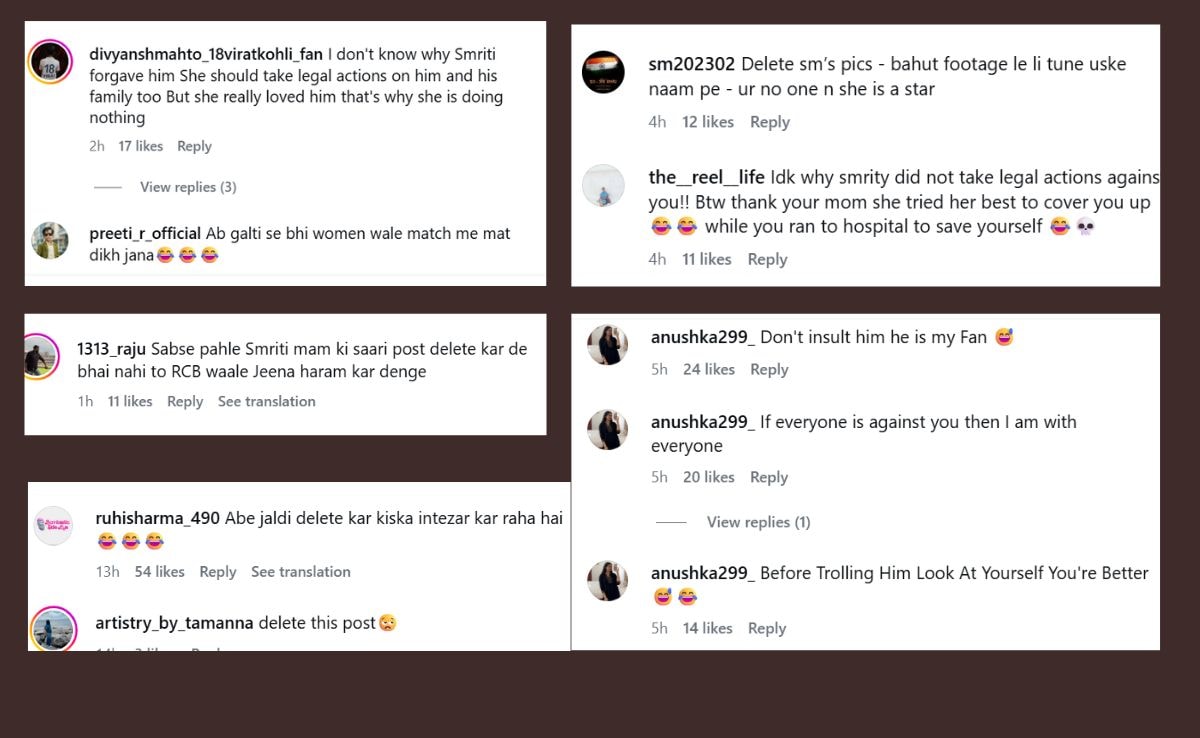Viewport: 1200px width, 738px height.
Task: Open divyanshmahto_18viratkohli_fan profile picture
Action: [x=50, y=61]
